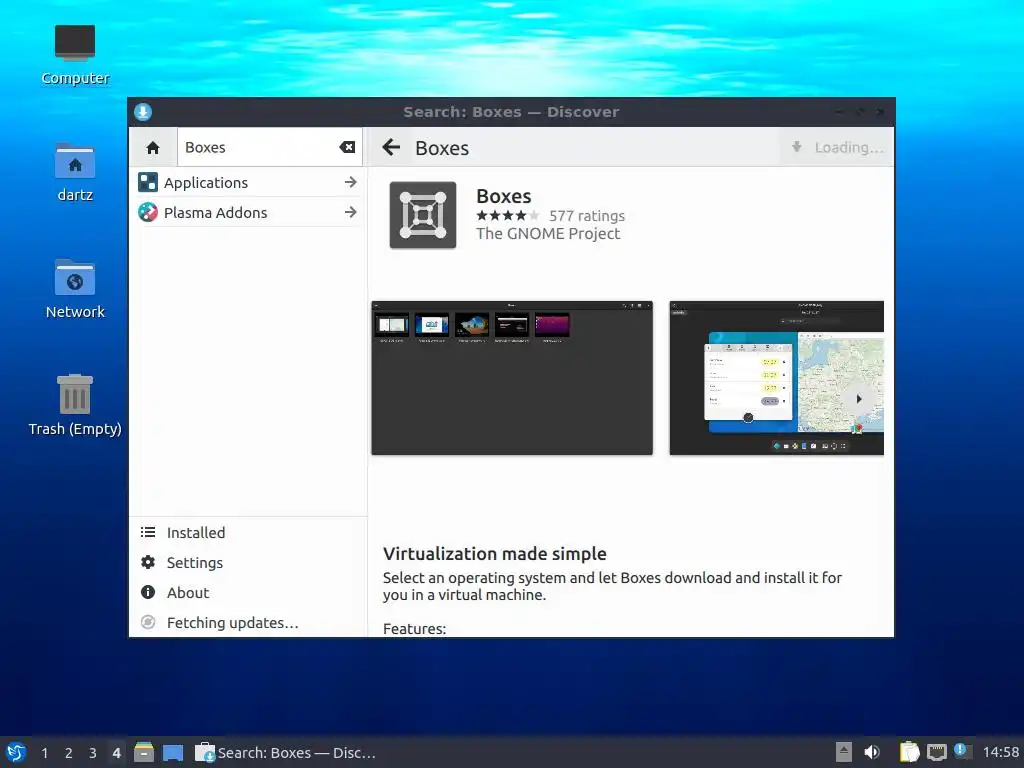Open removable media tray icon
The image size is (1024, 768).
(x=844, y=752)
